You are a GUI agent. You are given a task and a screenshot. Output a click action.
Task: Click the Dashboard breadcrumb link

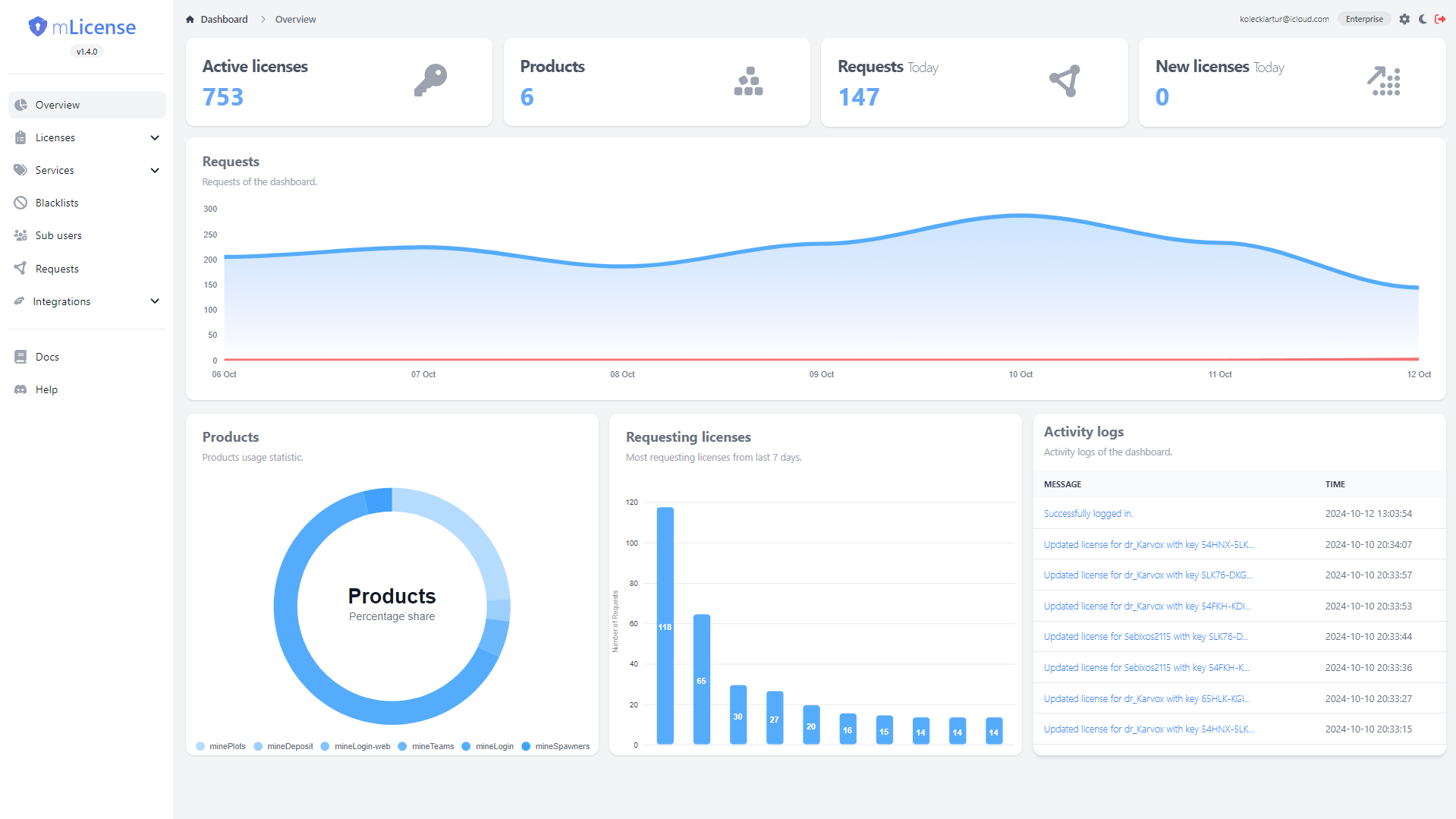click(224, 20)
